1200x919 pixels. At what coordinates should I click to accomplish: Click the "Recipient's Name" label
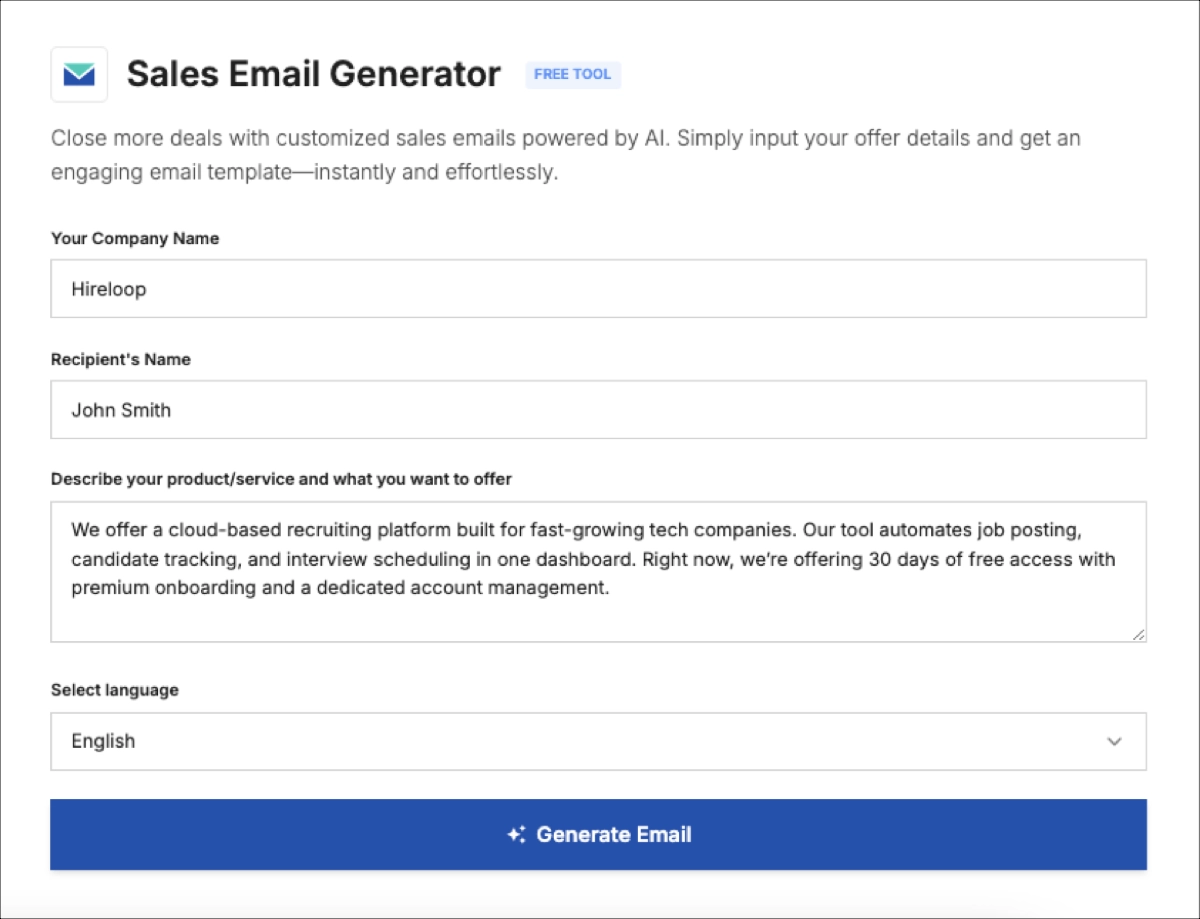click(121, 360)
